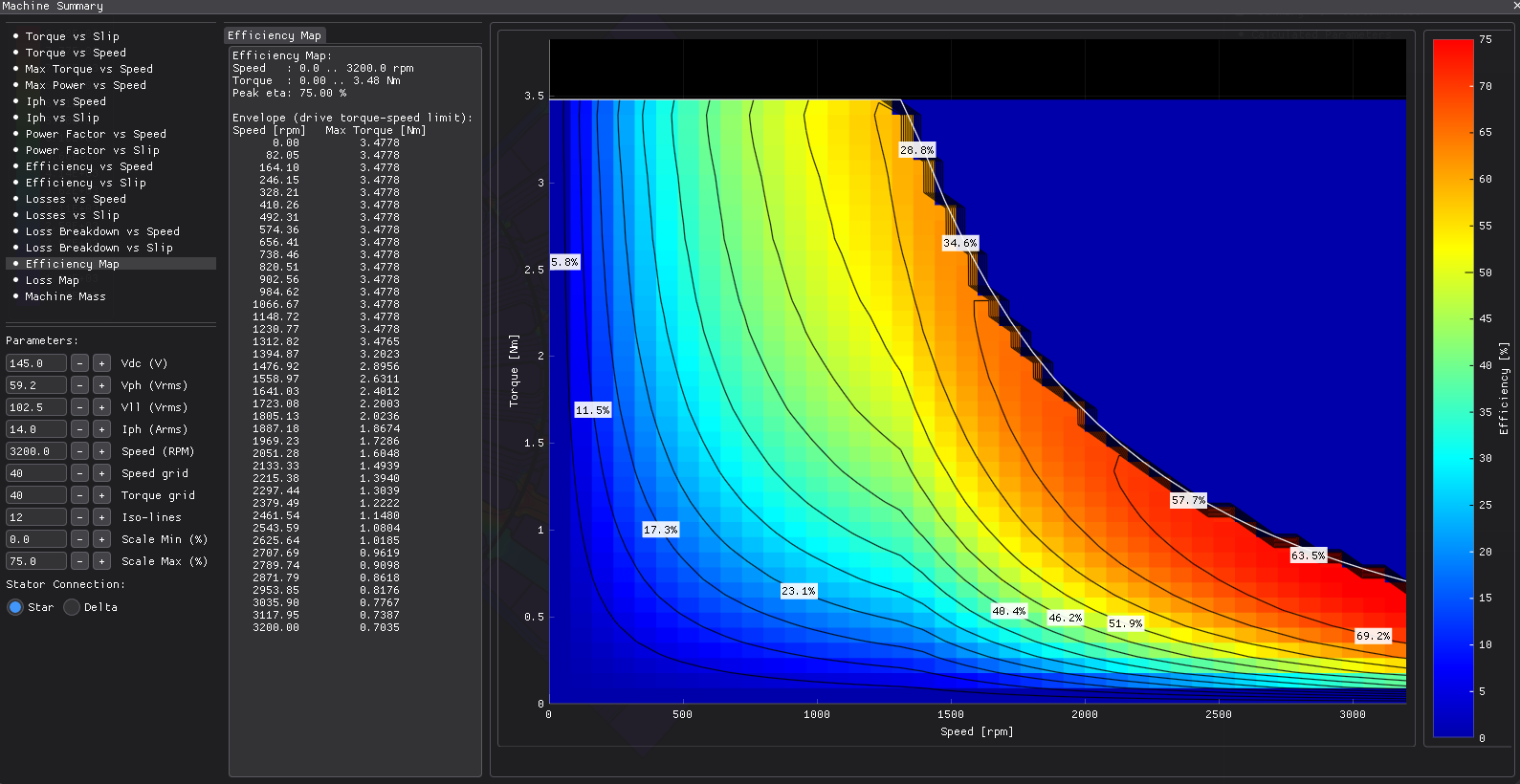Select Efficiency Map in sidebar list
The image size is (1520, 784).
(x=111, y=264)
